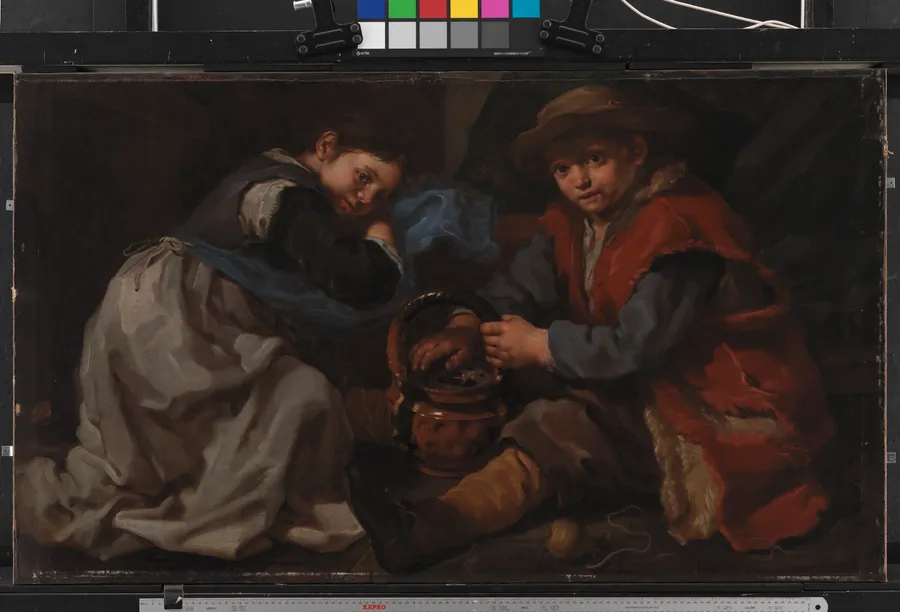
Task: Click the KAPRO label on the ruler
Action: [374, 606]
